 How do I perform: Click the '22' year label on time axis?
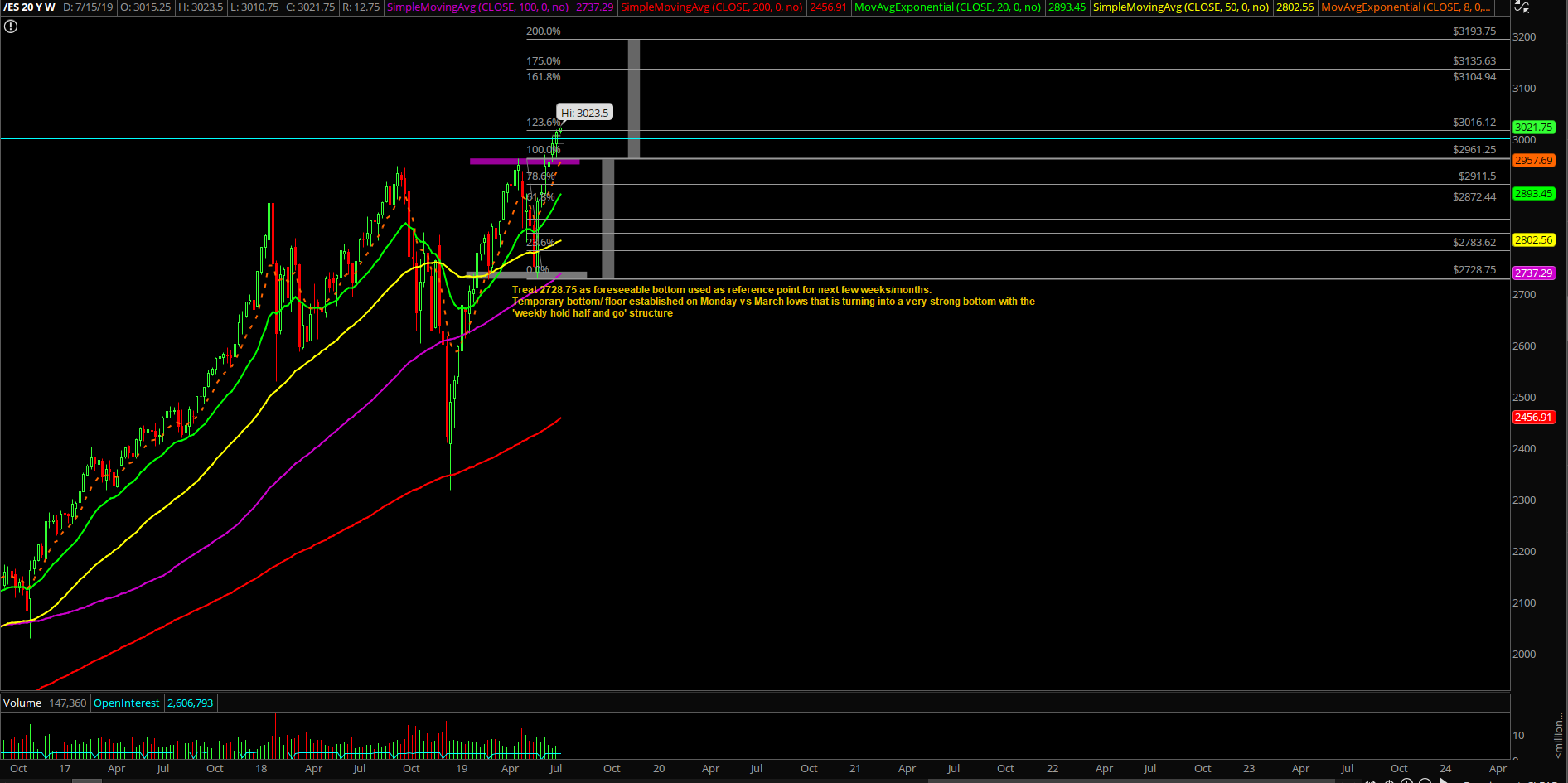tap(1053, 769)
